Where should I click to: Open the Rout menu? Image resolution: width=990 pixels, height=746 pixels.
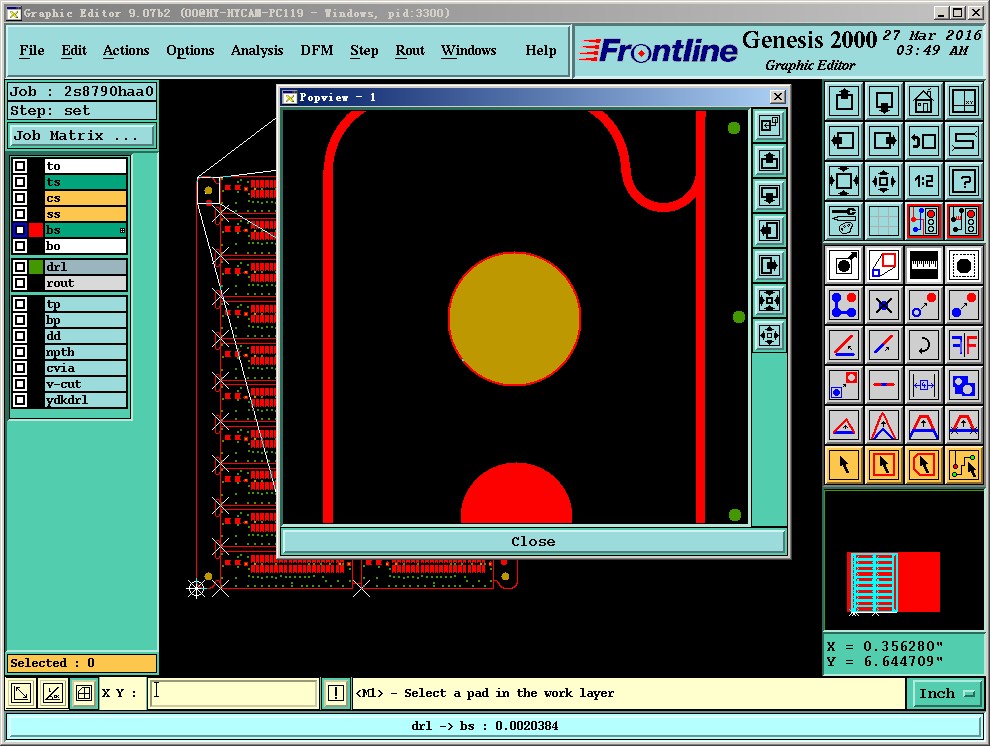[x=410, y=50]
